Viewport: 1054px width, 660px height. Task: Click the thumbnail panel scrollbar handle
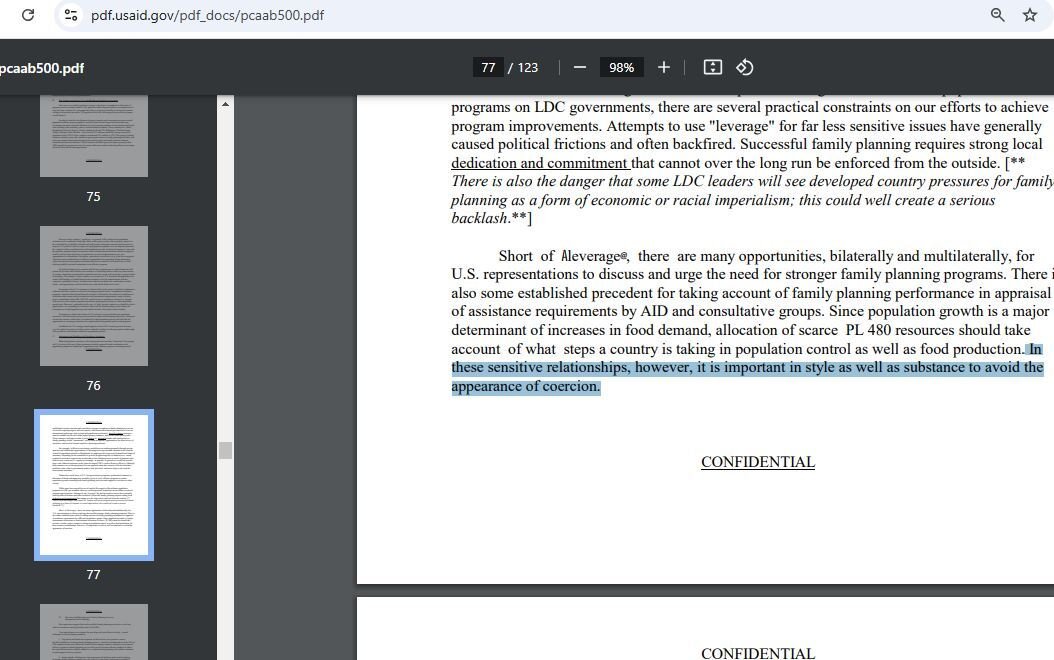[x=225, y=450]
